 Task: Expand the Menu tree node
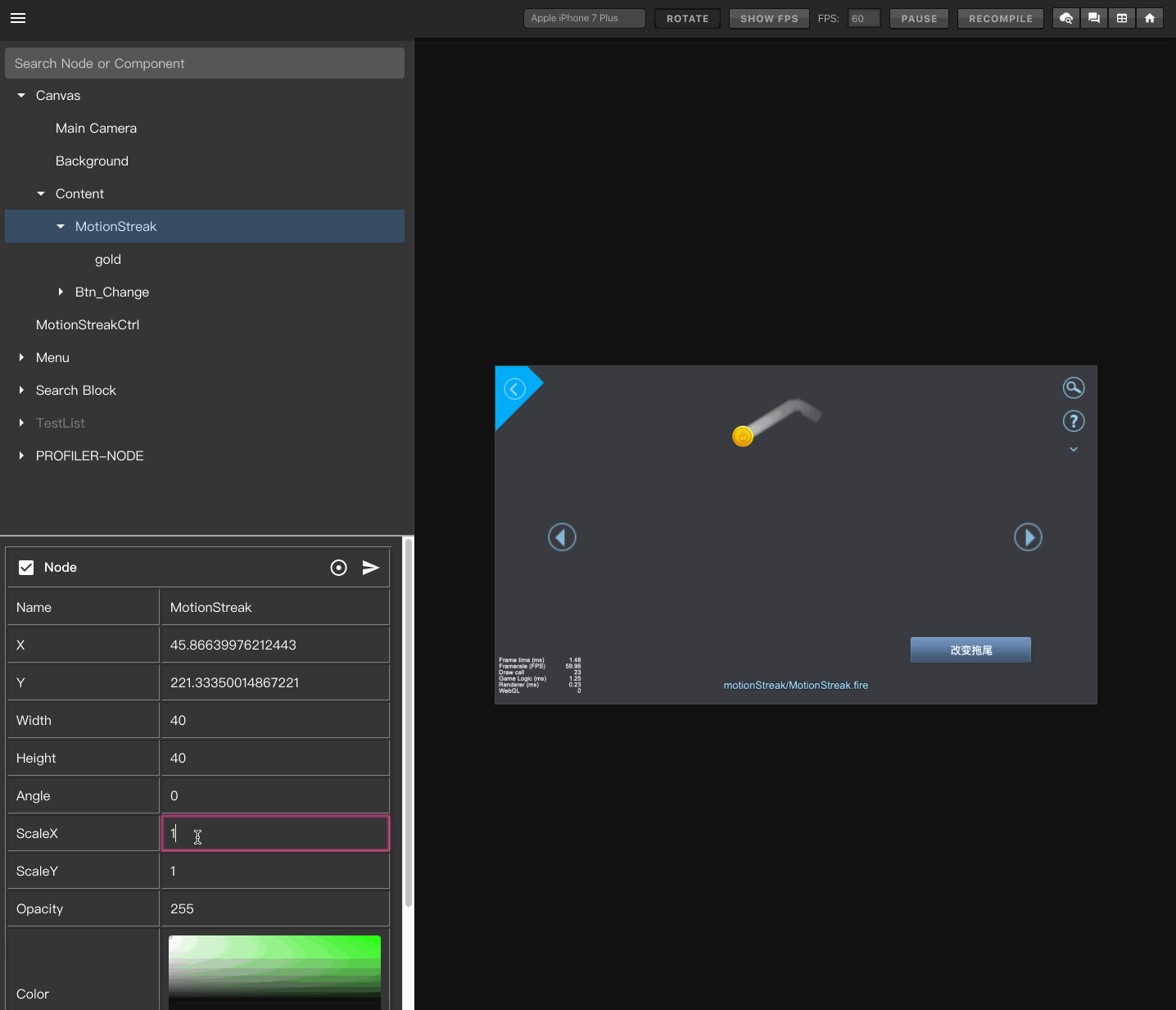[21, 358]
